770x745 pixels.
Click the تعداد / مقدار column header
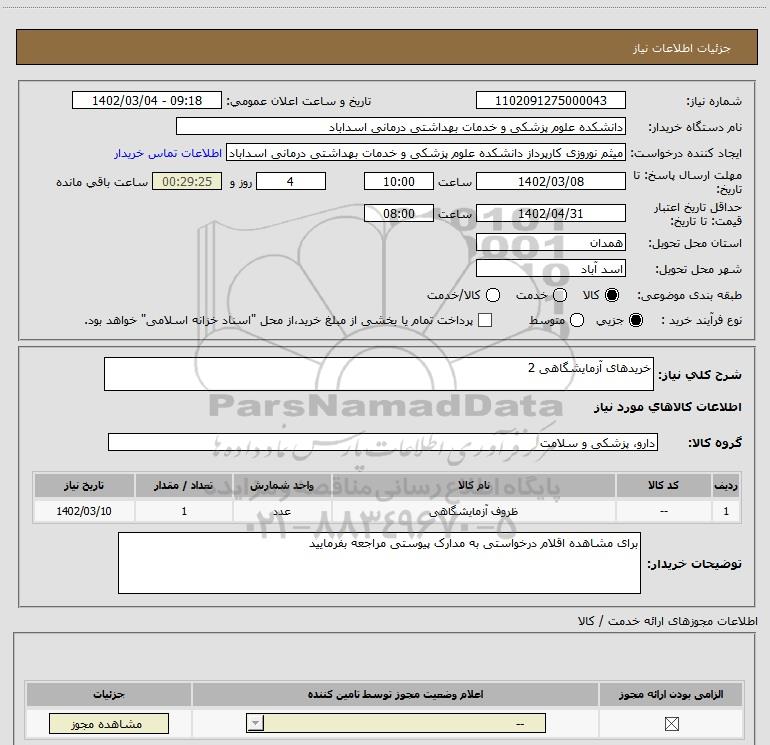pyautogui.click(x=184, y=485)
